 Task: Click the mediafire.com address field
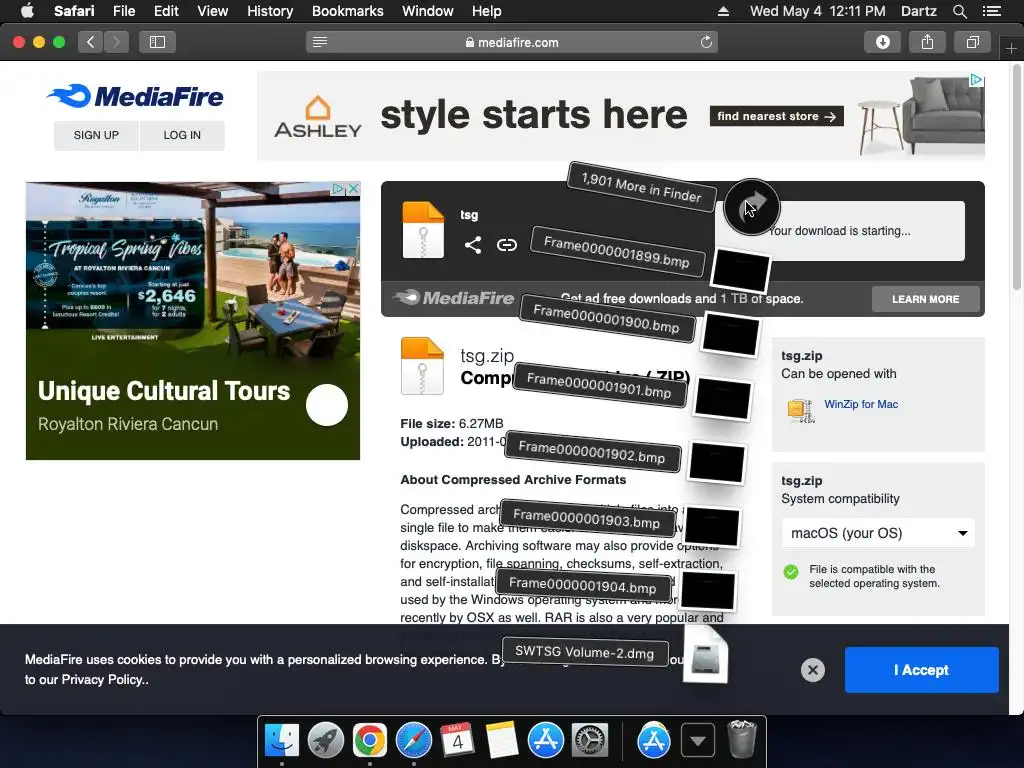click(x=512, y=42)
